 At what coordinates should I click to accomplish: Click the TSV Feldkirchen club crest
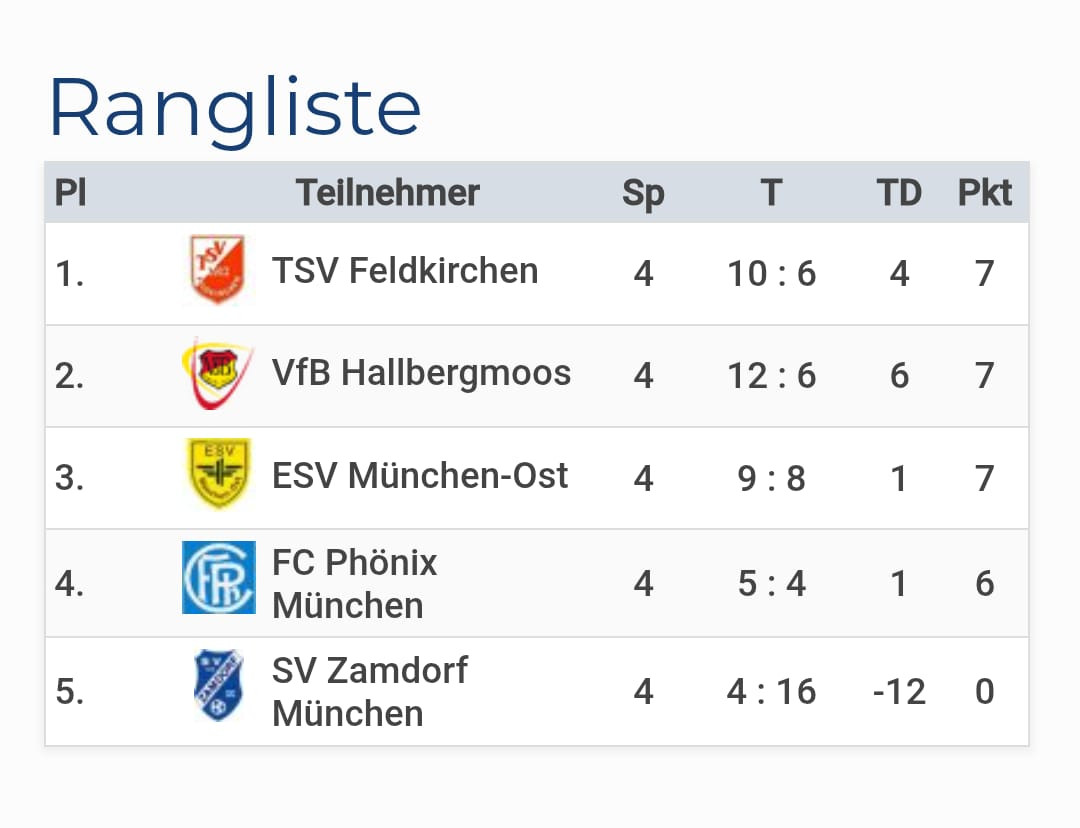[217, 270]
